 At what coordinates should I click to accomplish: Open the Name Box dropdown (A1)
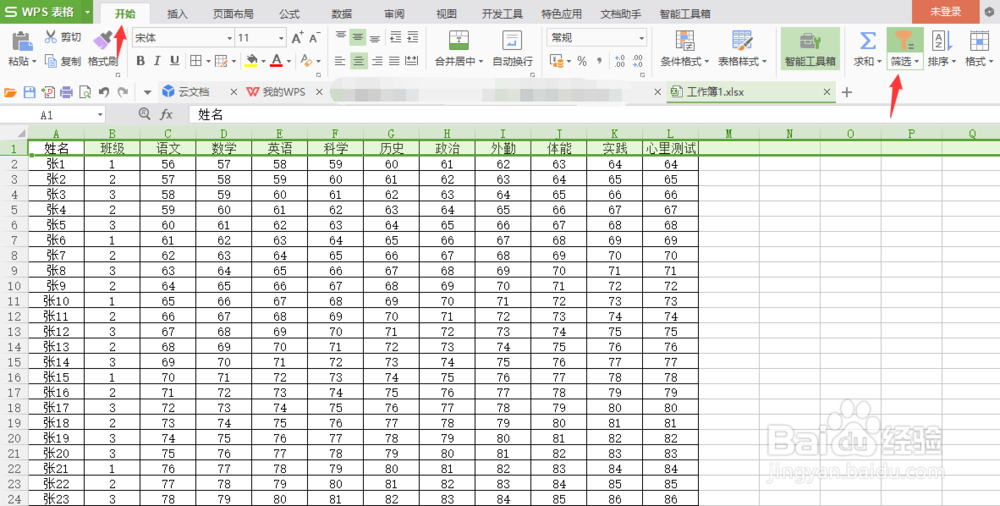point(100,115)
